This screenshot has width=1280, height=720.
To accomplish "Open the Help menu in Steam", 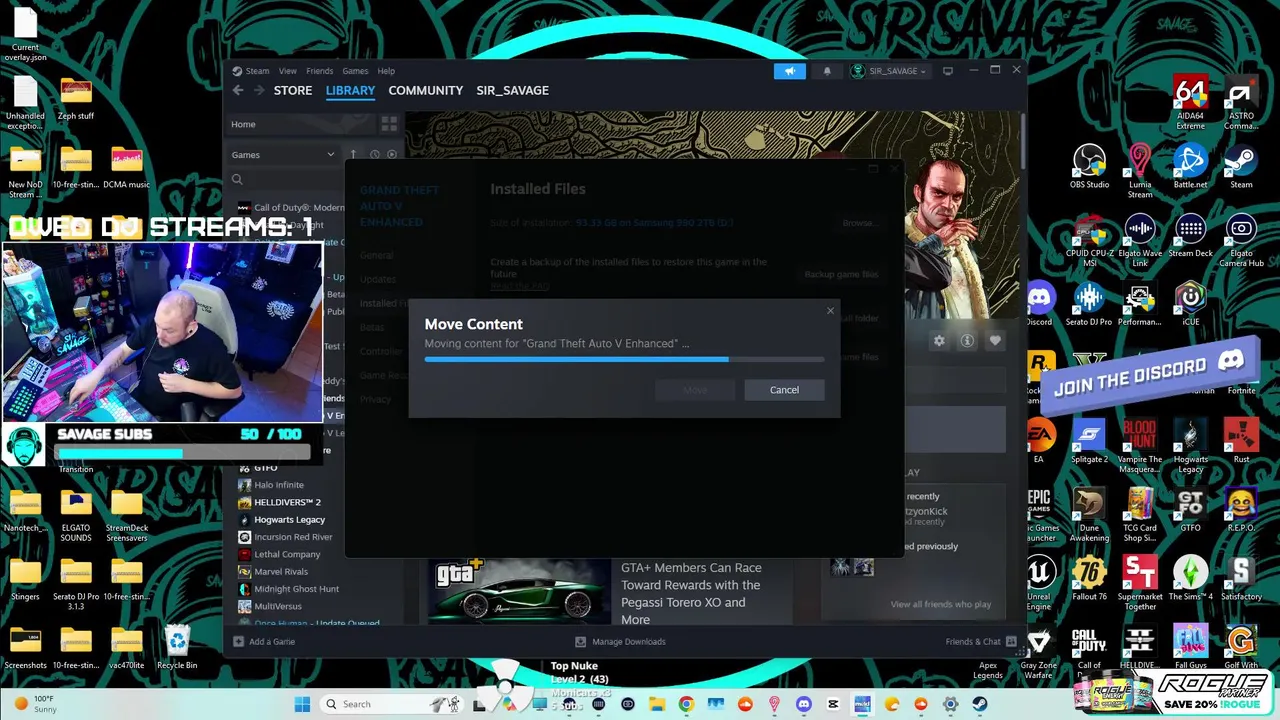I will click(x=386, y=71).
